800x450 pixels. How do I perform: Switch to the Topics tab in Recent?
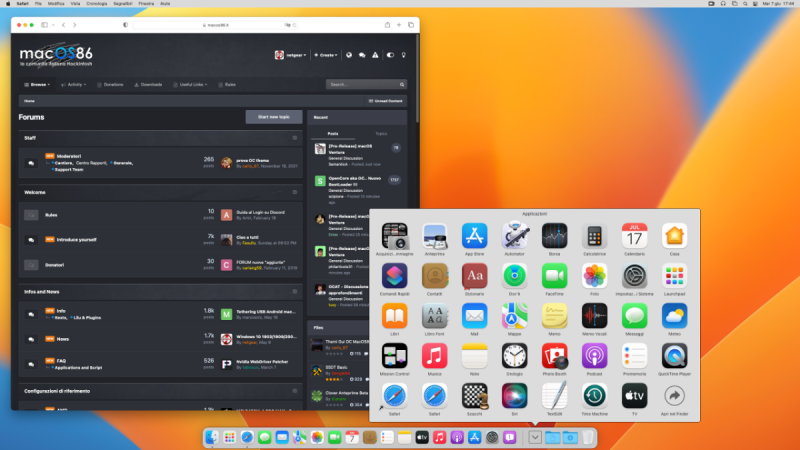point(381,134)
